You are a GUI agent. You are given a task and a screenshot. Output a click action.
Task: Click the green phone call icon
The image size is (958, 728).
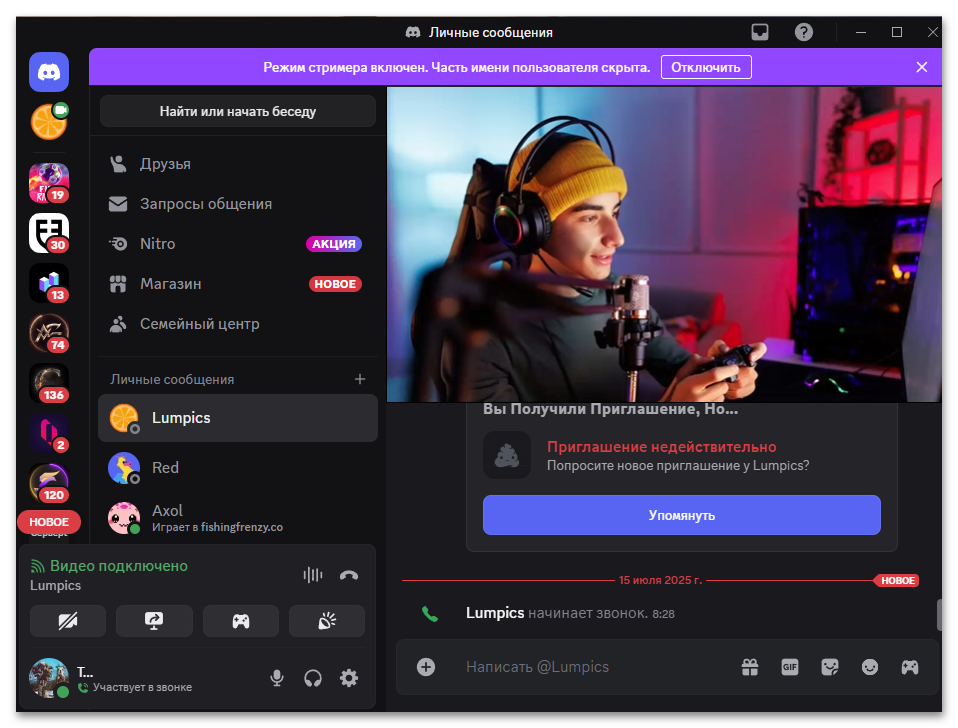pos(430,614)
